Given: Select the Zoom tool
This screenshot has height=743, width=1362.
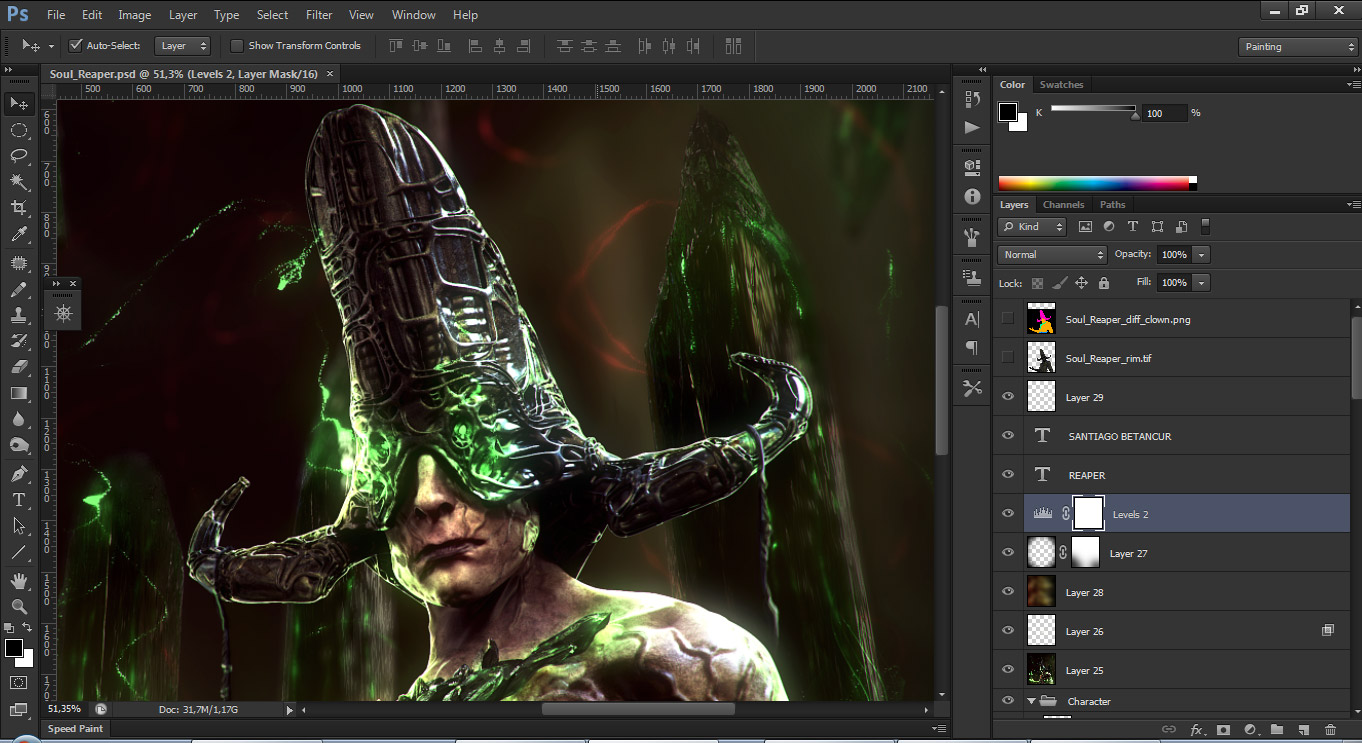Looking at the screenshot, I should (x=19, y=606).
